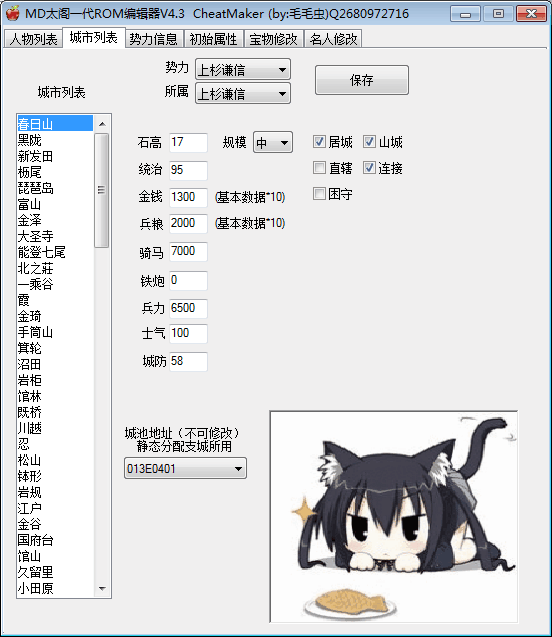Toggle the 居城 checkbox
The height and width of the screenshot is (637, 552).
(x=320, y=142)
